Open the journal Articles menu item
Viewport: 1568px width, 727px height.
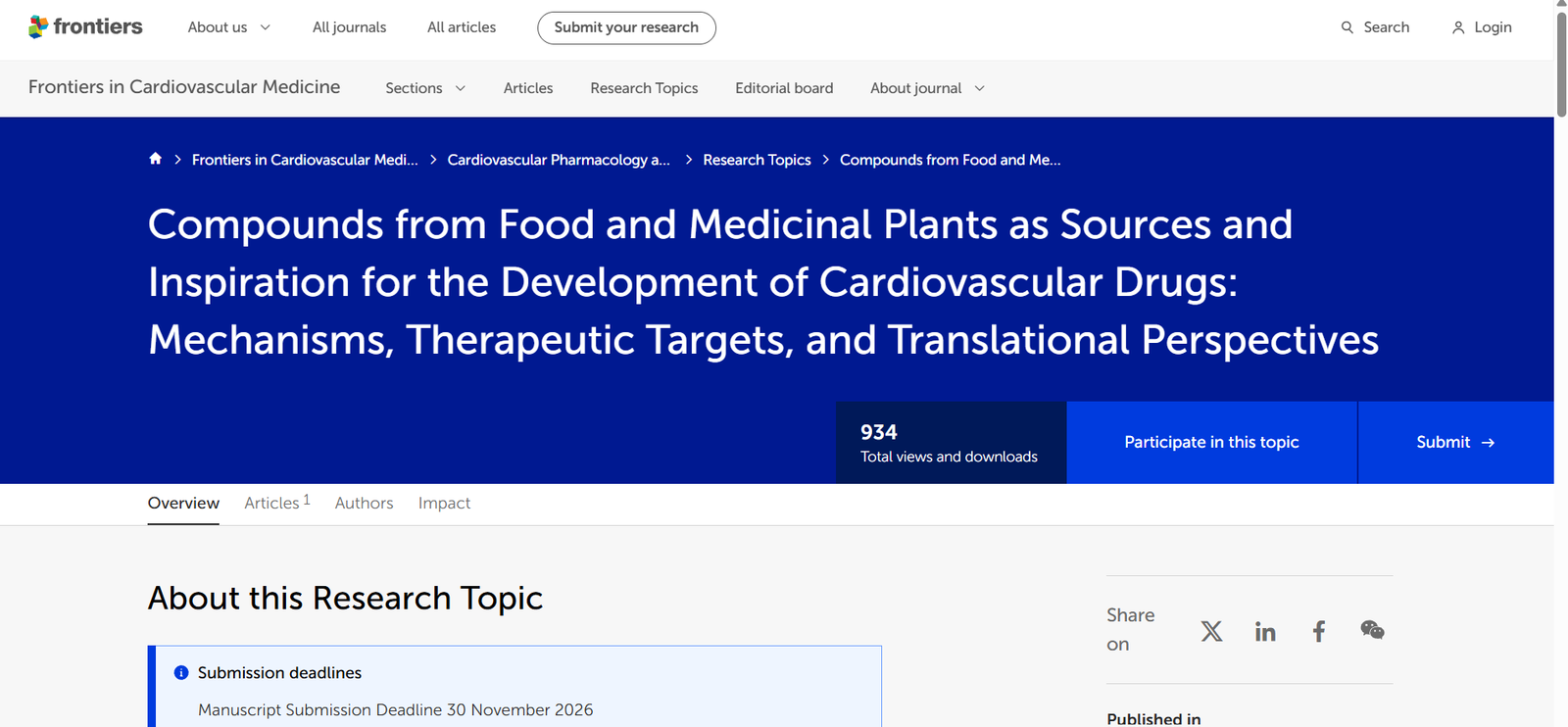click(x=528, y=88)
